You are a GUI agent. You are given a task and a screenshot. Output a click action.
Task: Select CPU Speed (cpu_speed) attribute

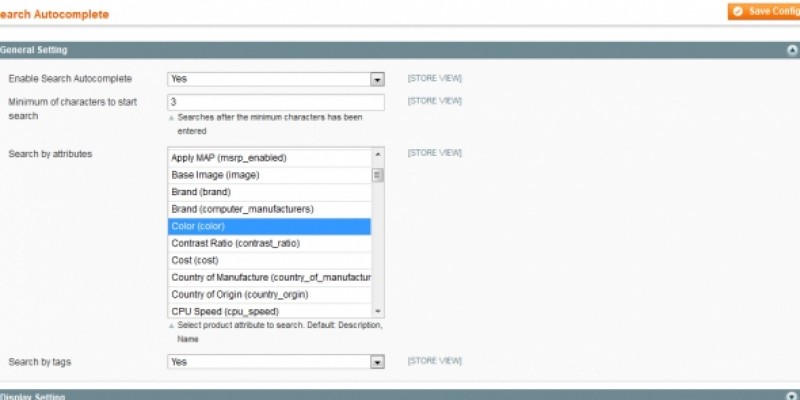269,311
